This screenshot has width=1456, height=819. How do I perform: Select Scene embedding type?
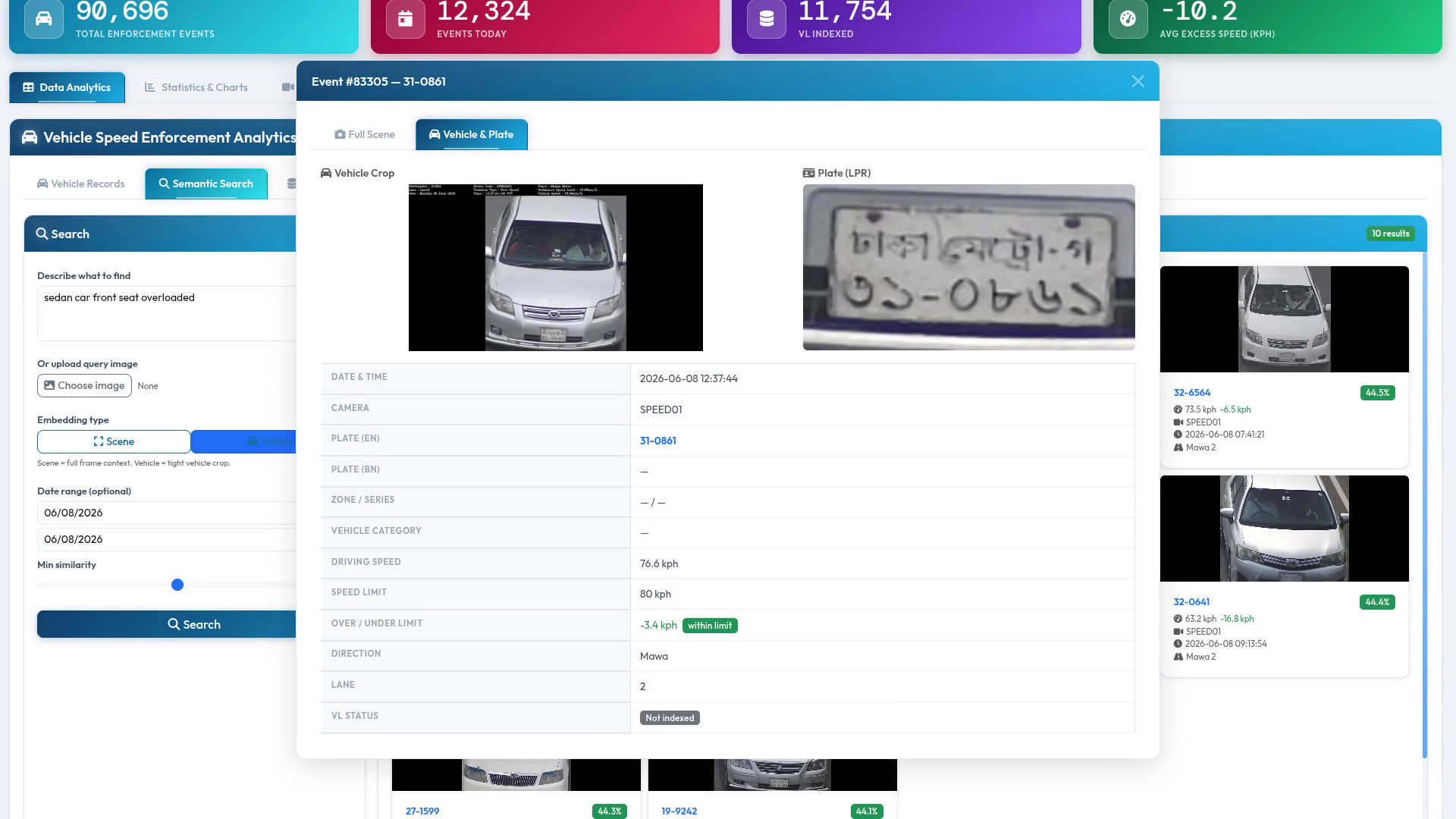point(114,441)
